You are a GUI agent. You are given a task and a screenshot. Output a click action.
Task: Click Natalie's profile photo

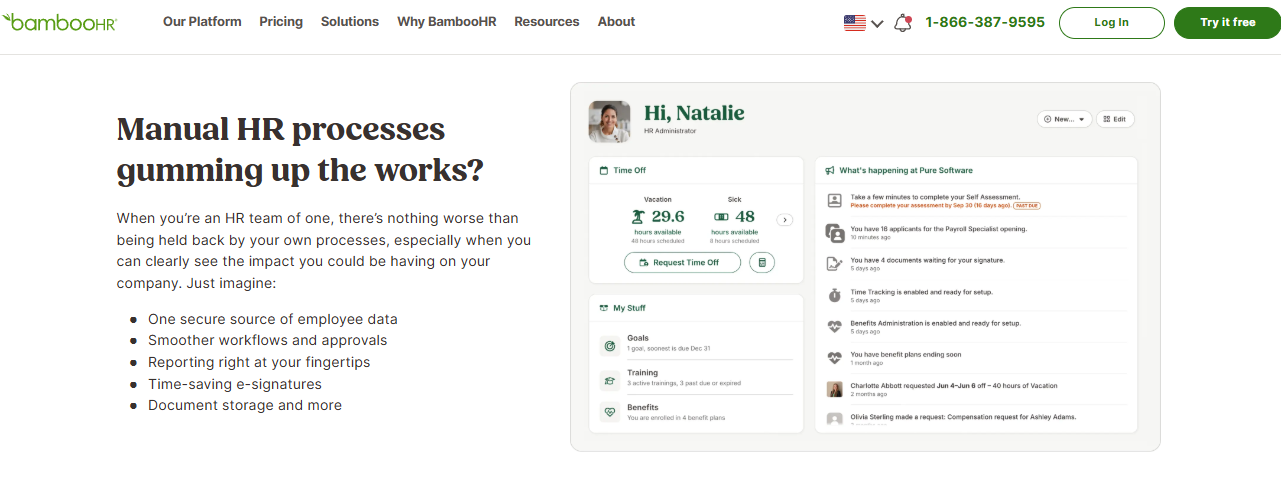[x=609, y=121]
